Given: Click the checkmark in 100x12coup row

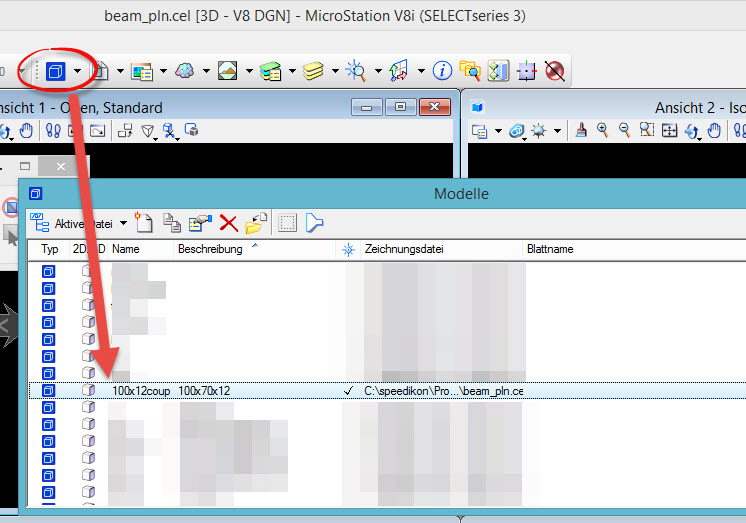Looking at the screenshot, I should pos(348,391).
